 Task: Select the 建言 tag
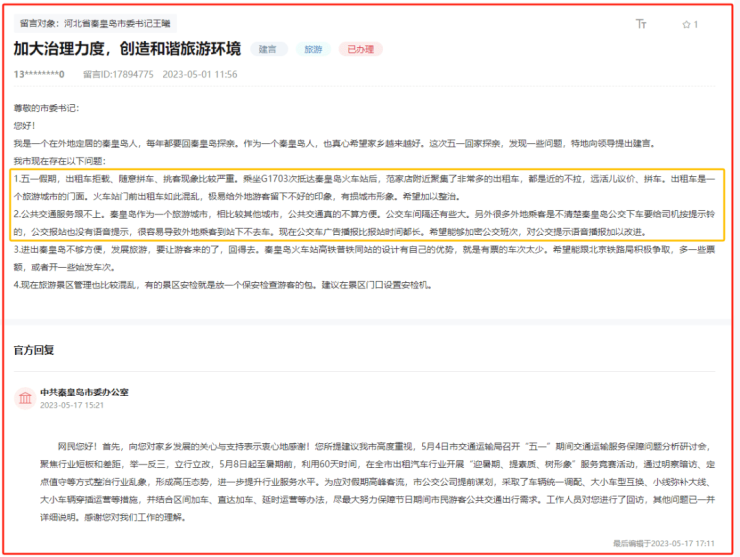pos(268,49)
